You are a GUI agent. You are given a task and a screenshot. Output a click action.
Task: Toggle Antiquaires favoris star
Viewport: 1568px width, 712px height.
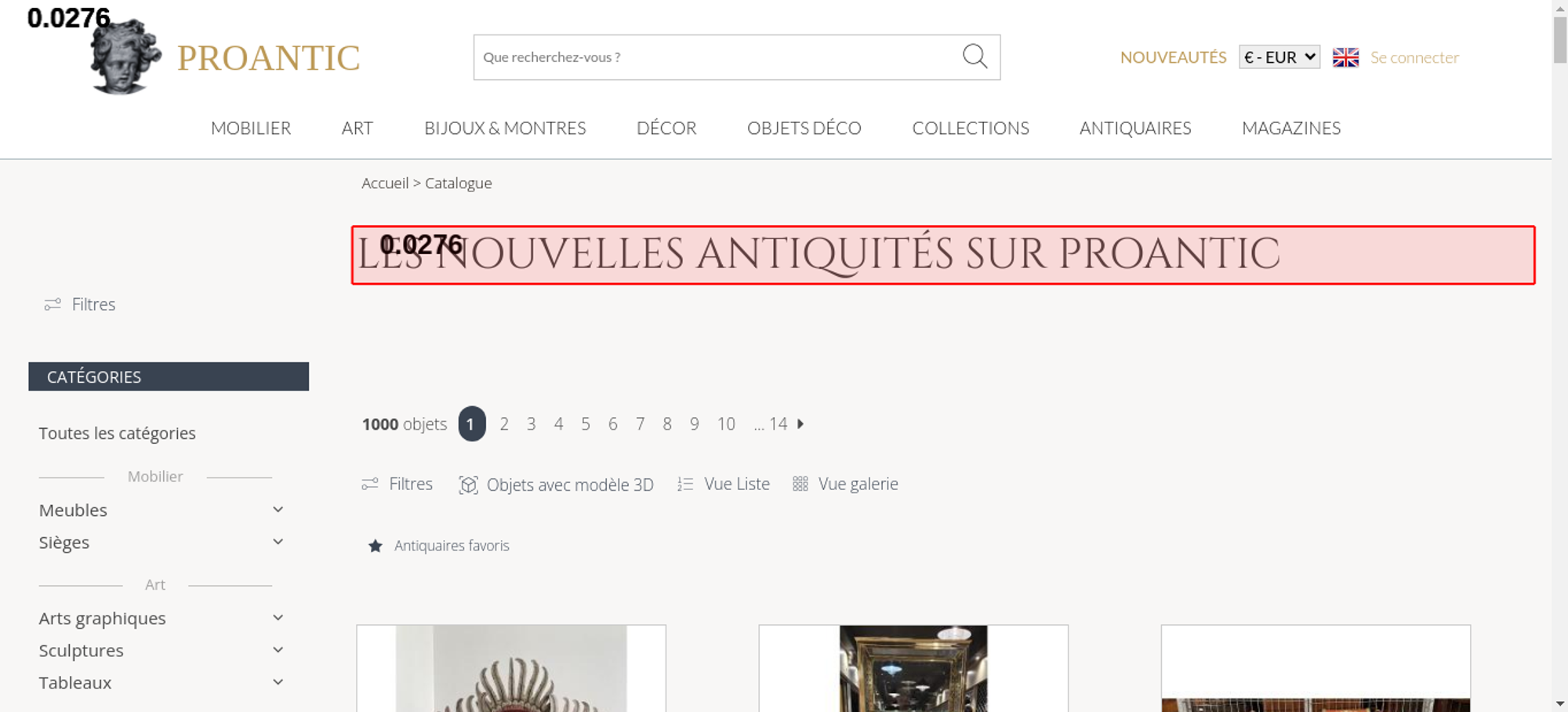point(376,546)
